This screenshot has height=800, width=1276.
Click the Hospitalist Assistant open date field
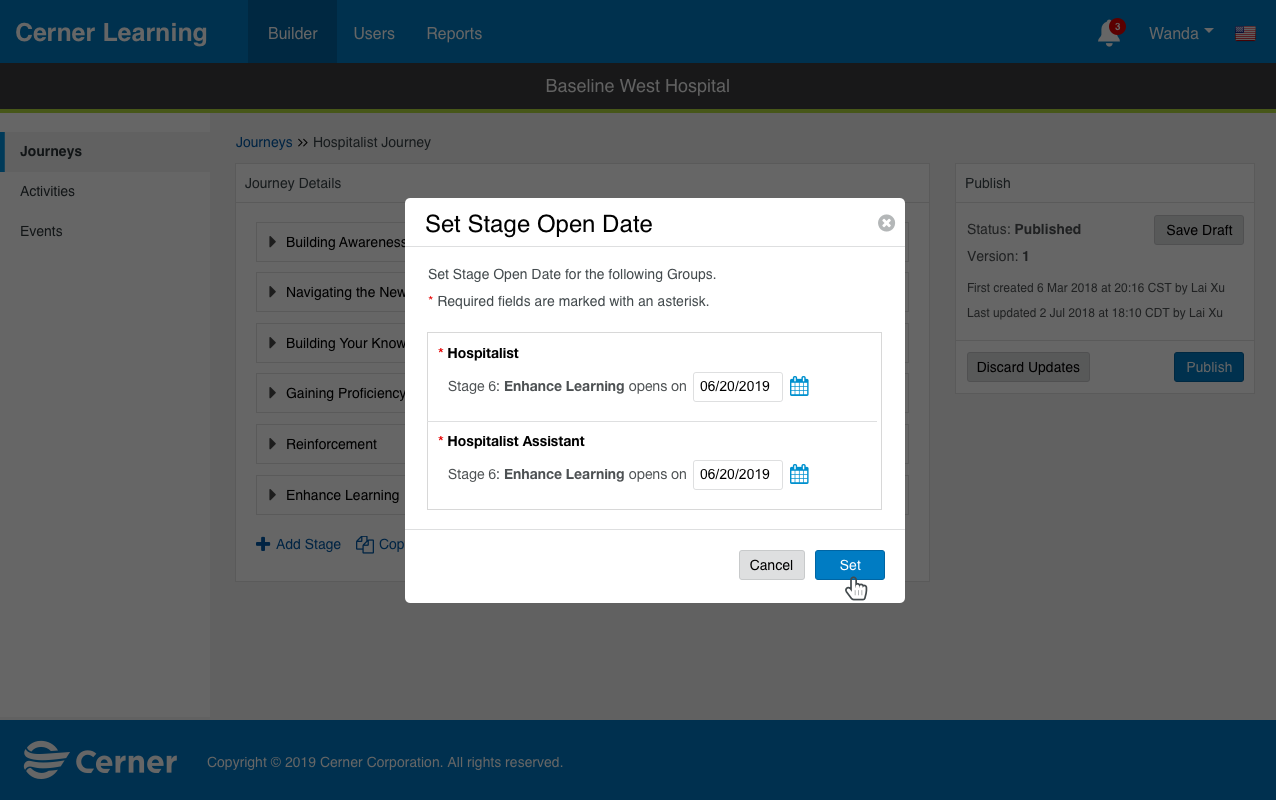(x=738, y=474)
